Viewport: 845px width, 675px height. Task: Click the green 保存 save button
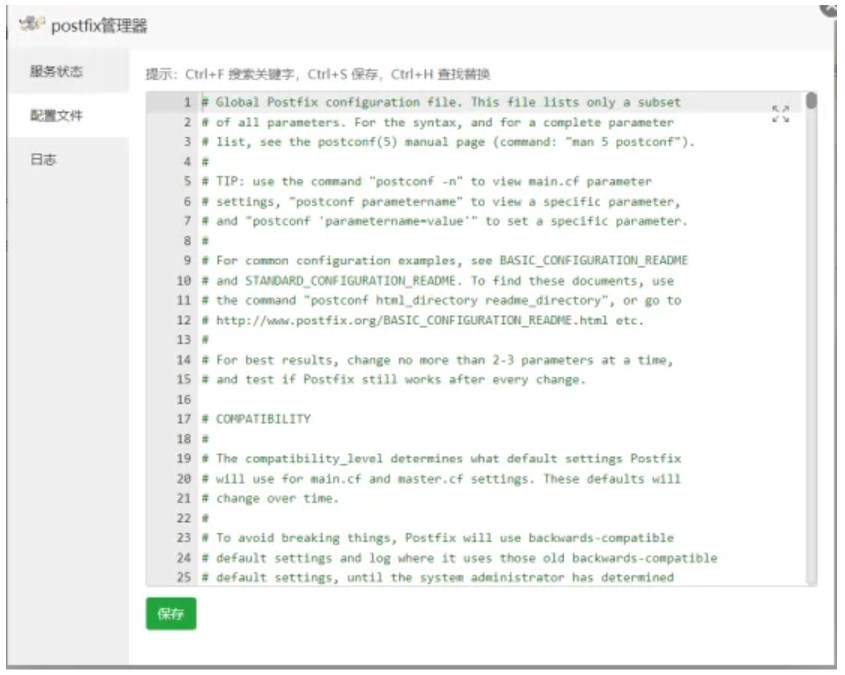[171, 613]
